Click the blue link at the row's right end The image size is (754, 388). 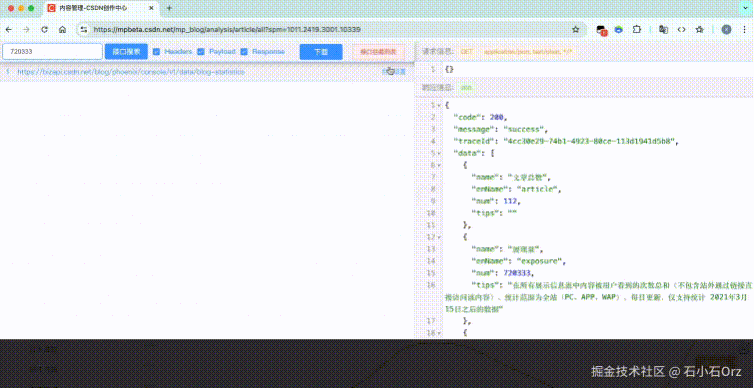tap(394, 72)
